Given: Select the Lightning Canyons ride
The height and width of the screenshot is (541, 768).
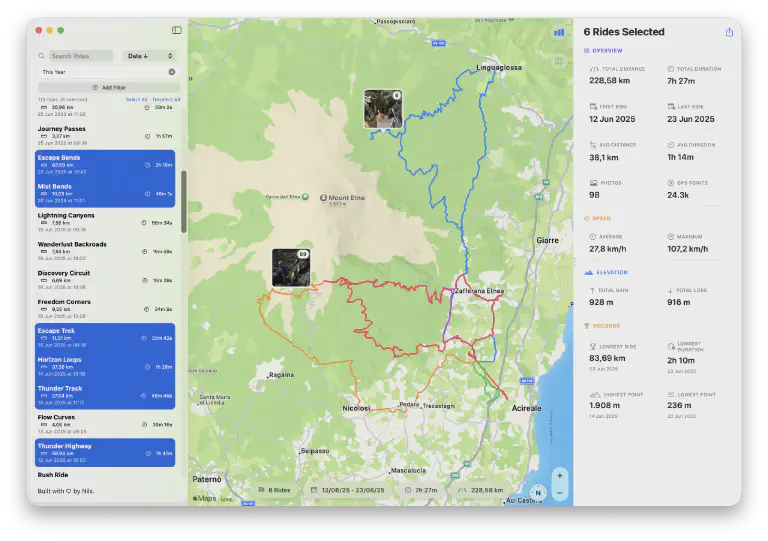Looking at the screenshot, I should click(x=106, y=219).
